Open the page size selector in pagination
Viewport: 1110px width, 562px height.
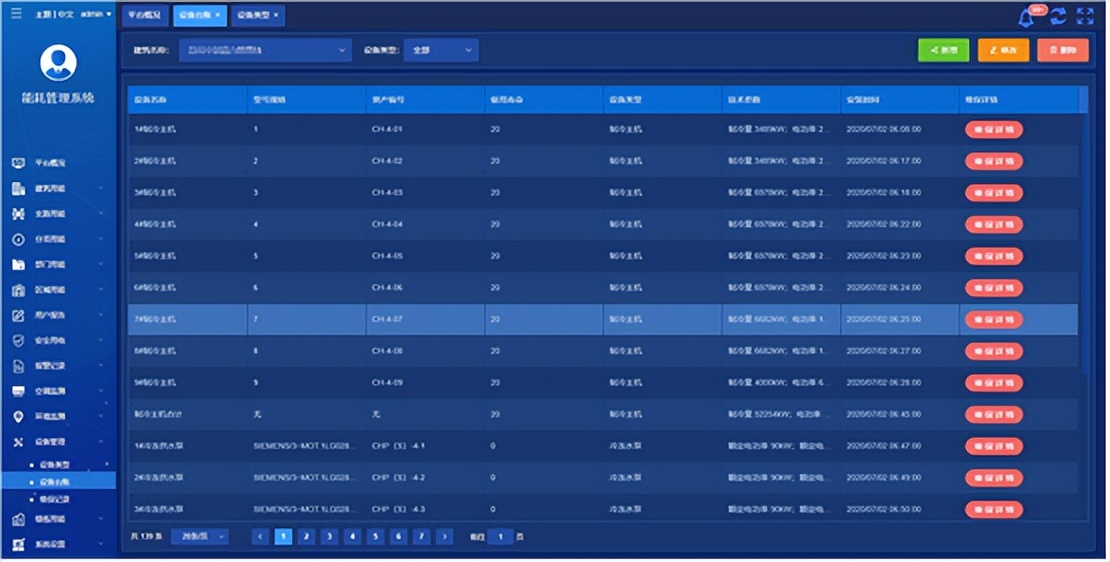pyautogui.click(x=199, y=537)
